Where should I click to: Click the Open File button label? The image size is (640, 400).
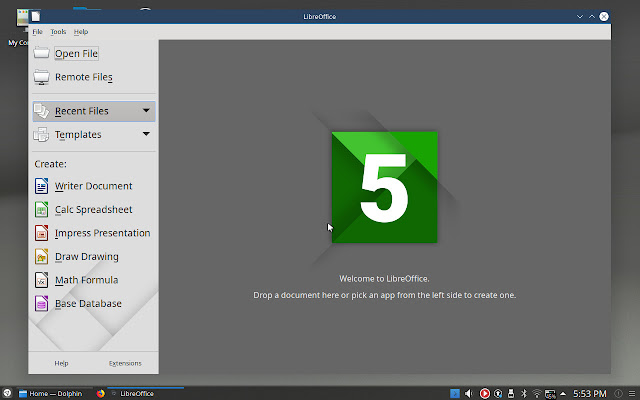click(x=76, y=53)
